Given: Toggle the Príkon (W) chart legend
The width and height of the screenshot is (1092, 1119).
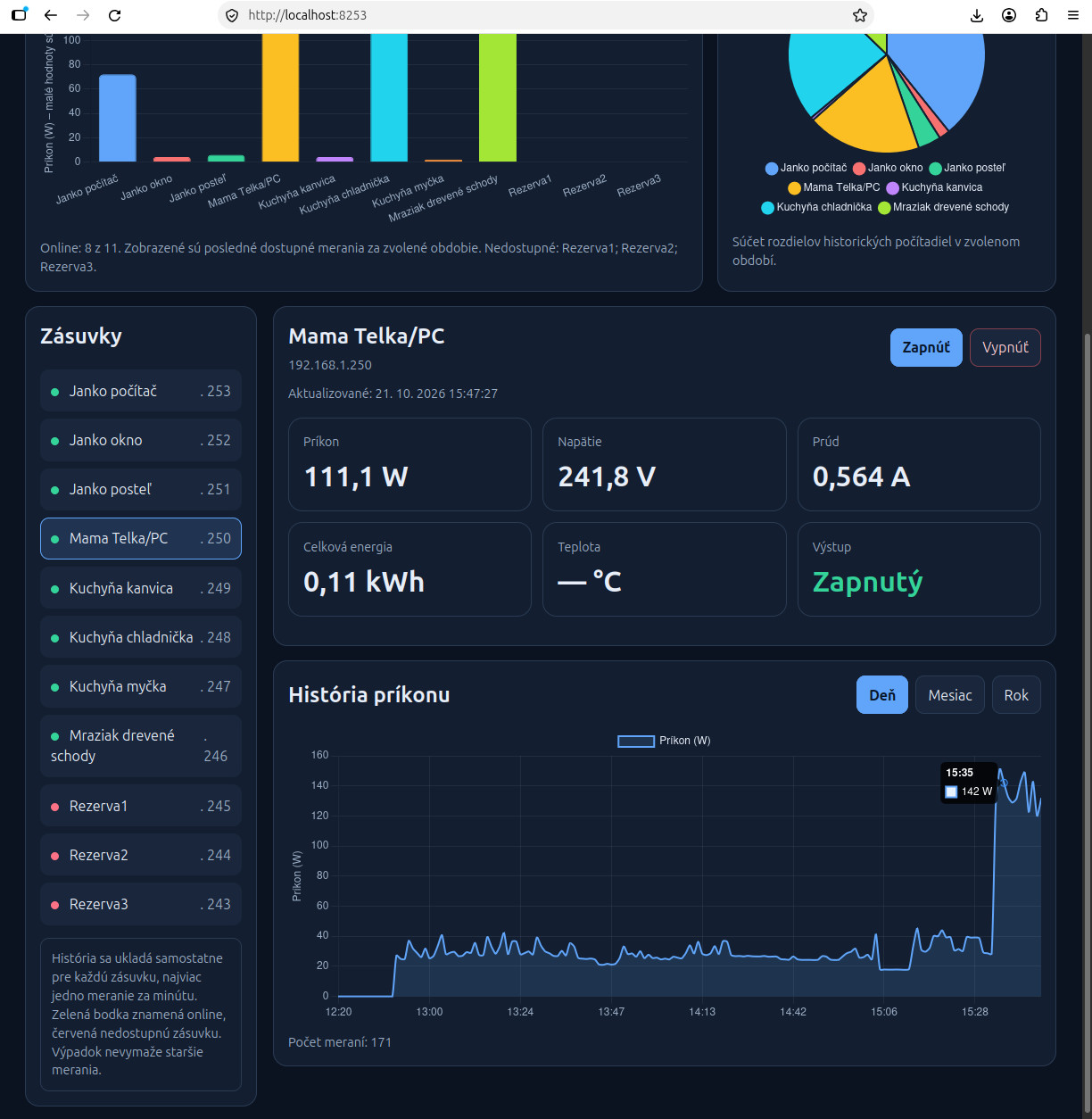Looking at the screenshot, I should (664, 741).
